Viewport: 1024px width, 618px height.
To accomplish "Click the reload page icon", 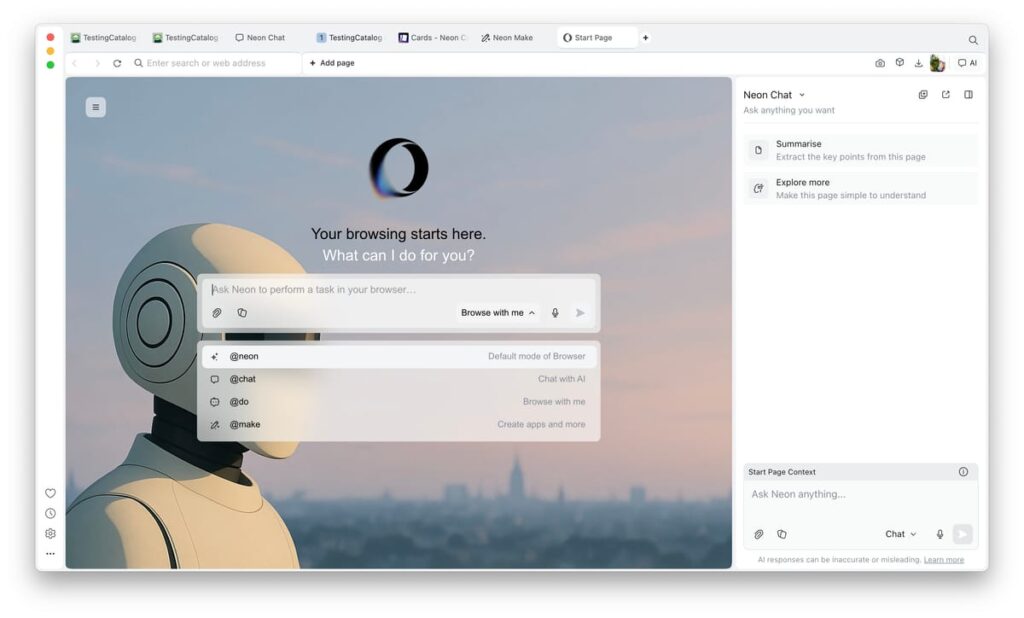I will pyautogui.click(x=117, y=63).
